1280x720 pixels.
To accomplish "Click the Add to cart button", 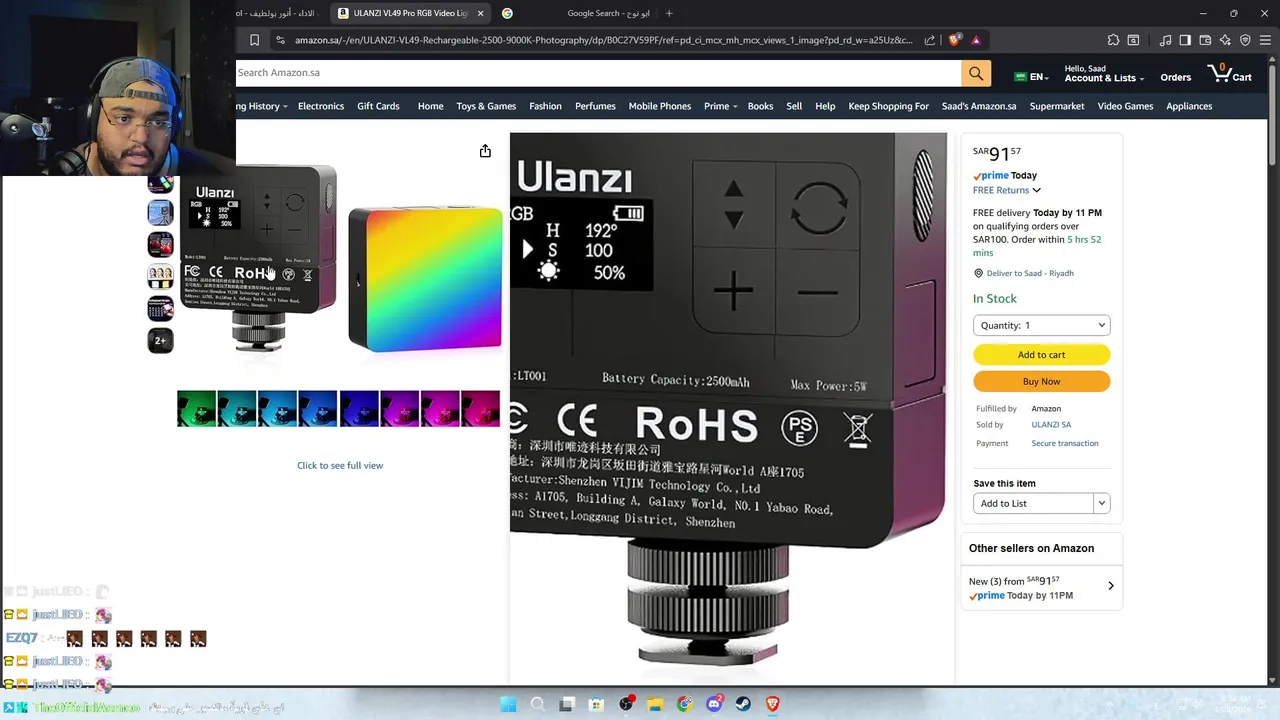I will pyautogui.click(x=1041, y=355).
